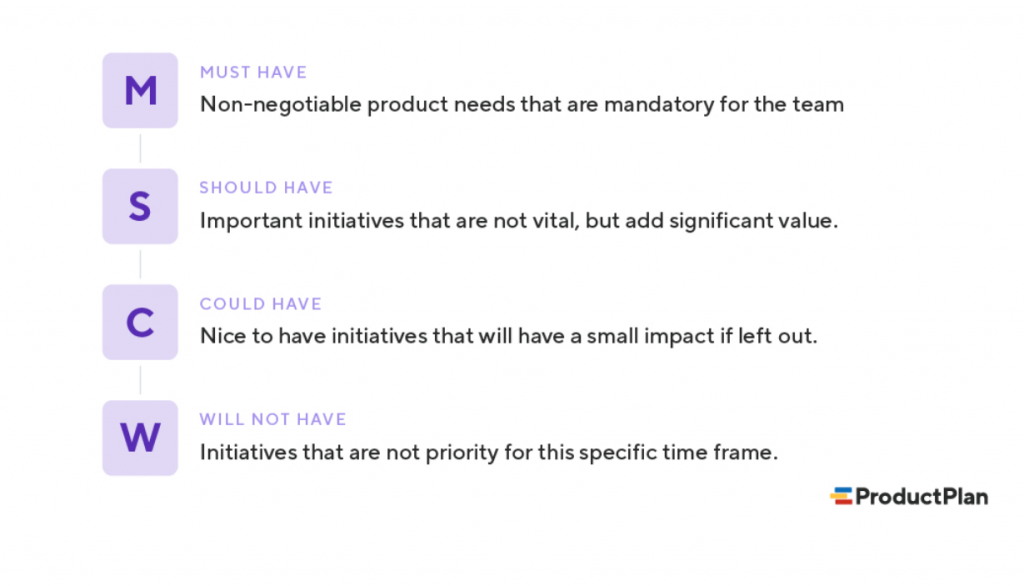This screenshot has height=586, width=1024.
Task: Click the Nice to have initiatives description
Action: pyautogui.click(x=509, y=336)
